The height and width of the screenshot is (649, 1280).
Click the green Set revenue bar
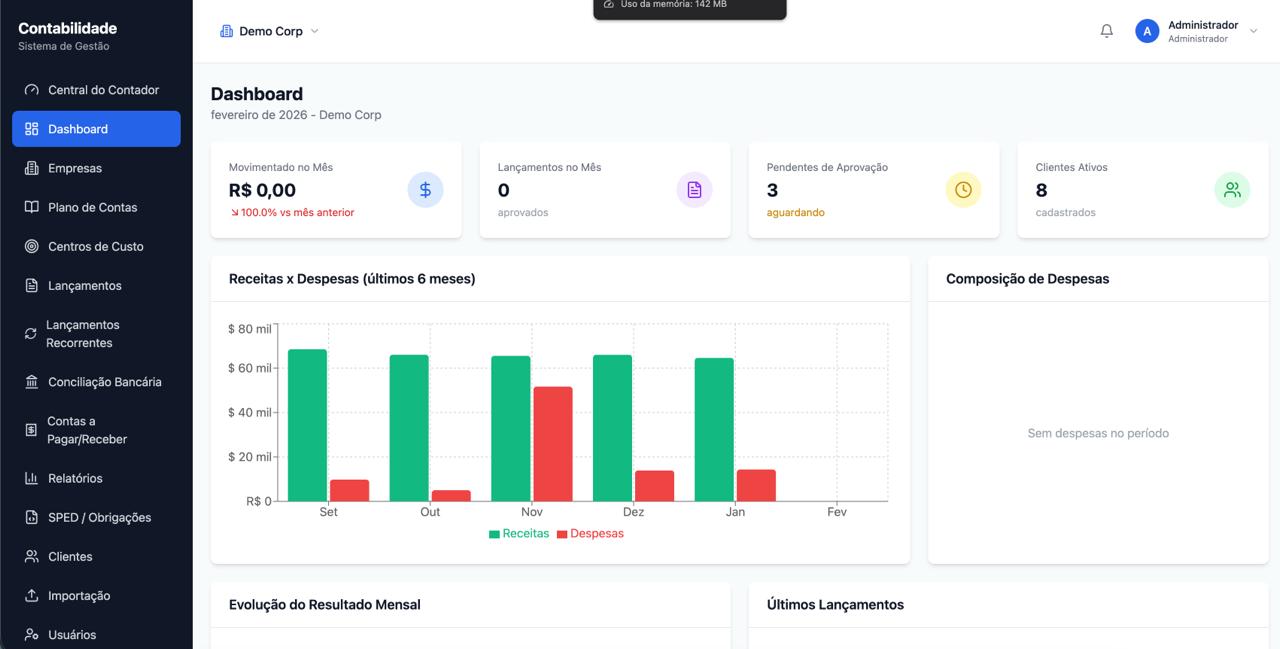pyautogui.click(x=307, y=425)
